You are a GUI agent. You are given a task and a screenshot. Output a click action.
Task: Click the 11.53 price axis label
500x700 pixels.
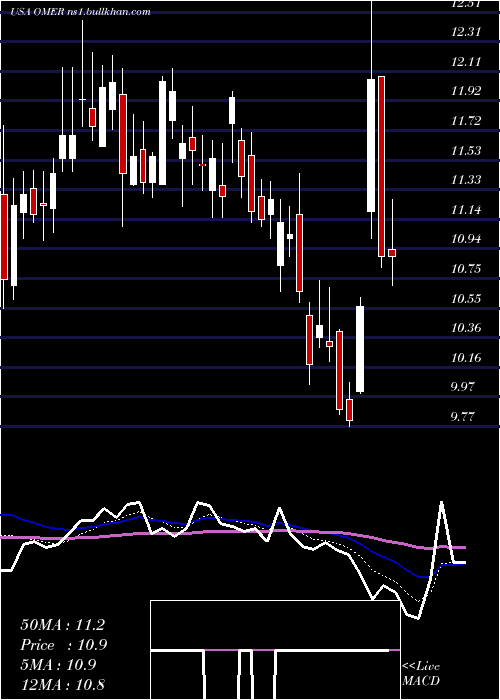(x=468, y=150)
